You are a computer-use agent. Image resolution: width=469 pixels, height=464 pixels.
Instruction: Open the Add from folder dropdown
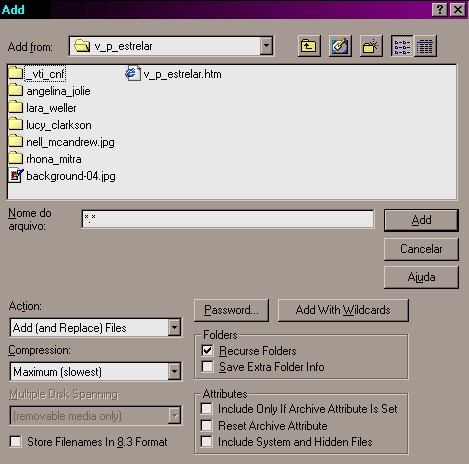[266, 46]
